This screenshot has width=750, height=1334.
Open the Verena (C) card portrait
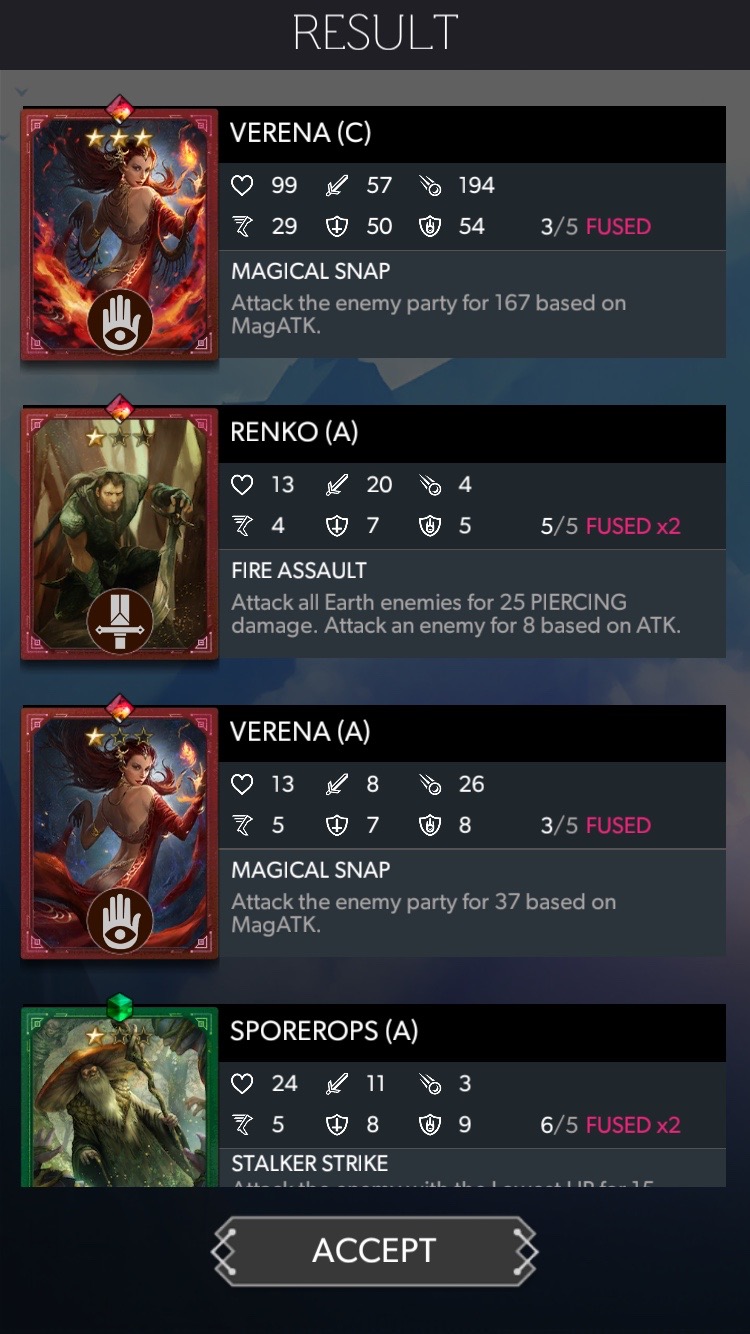tap(120, 234)
